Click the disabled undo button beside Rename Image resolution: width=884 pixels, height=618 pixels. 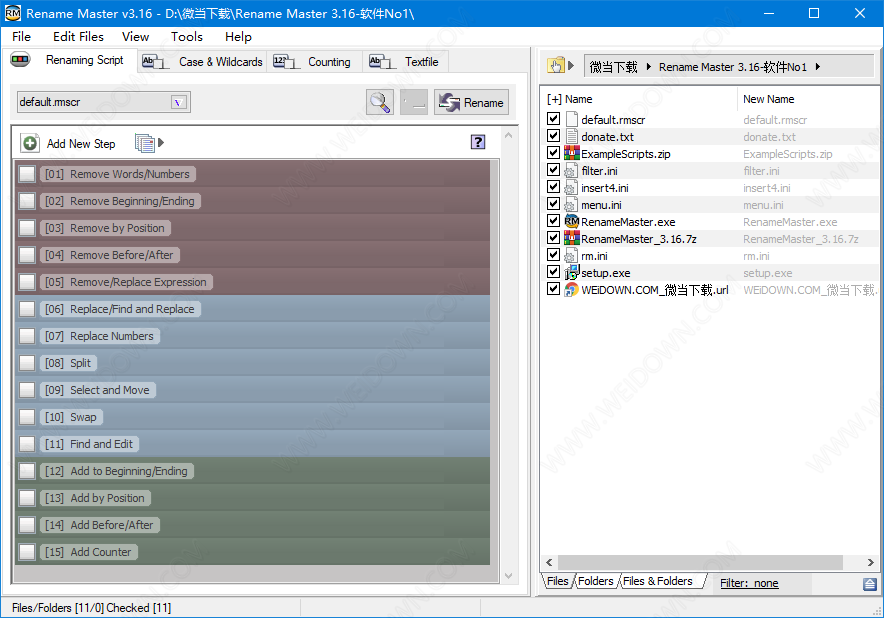tap(414, 102)
